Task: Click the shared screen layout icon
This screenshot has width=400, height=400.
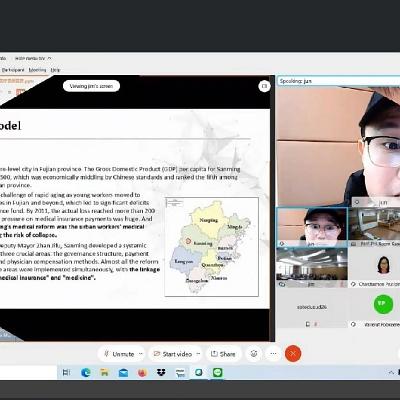Action: click(x=264, y=86)
